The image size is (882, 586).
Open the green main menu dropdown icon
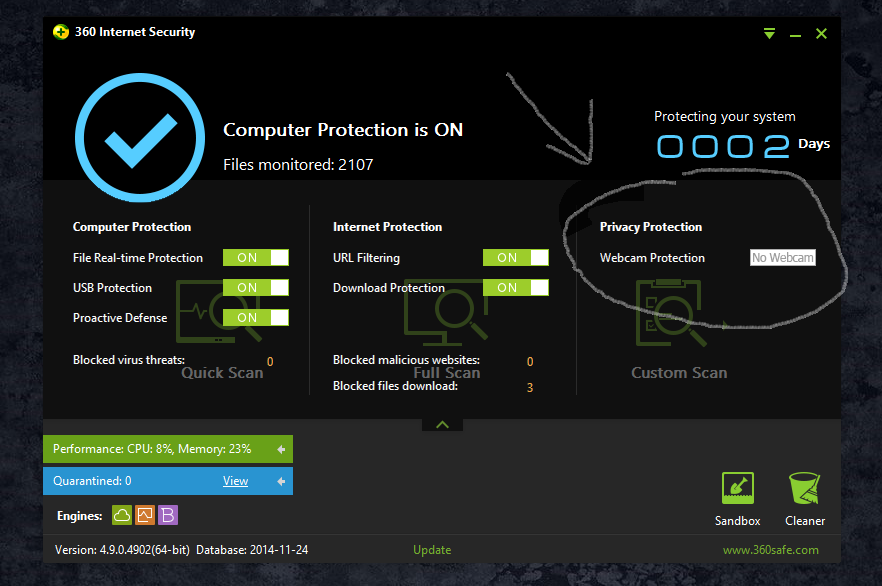[x=770, y=34]
